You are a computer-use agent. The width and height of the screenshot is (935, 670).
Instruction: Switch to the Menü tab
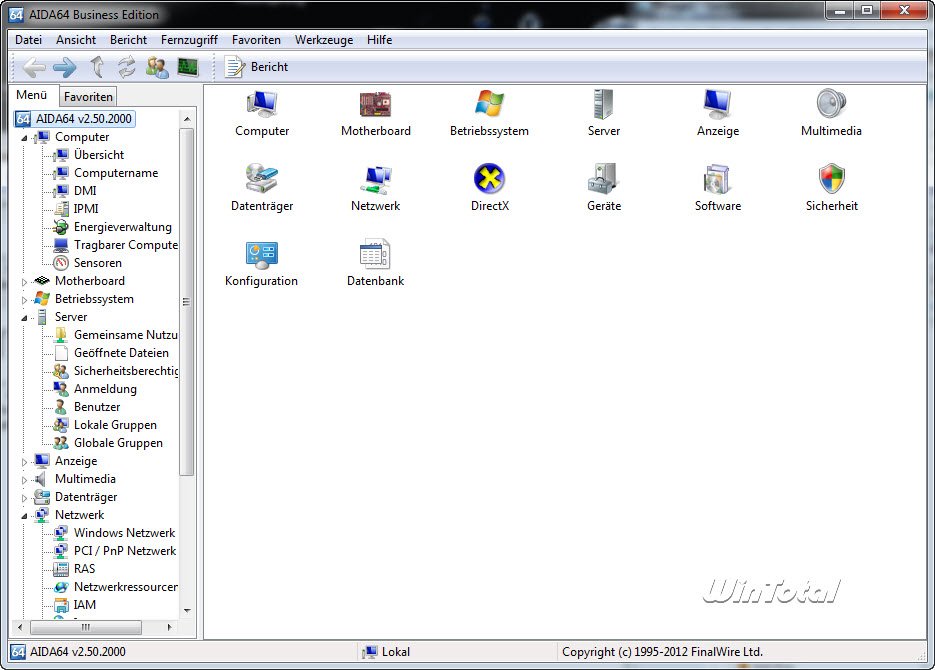[32, 95]
